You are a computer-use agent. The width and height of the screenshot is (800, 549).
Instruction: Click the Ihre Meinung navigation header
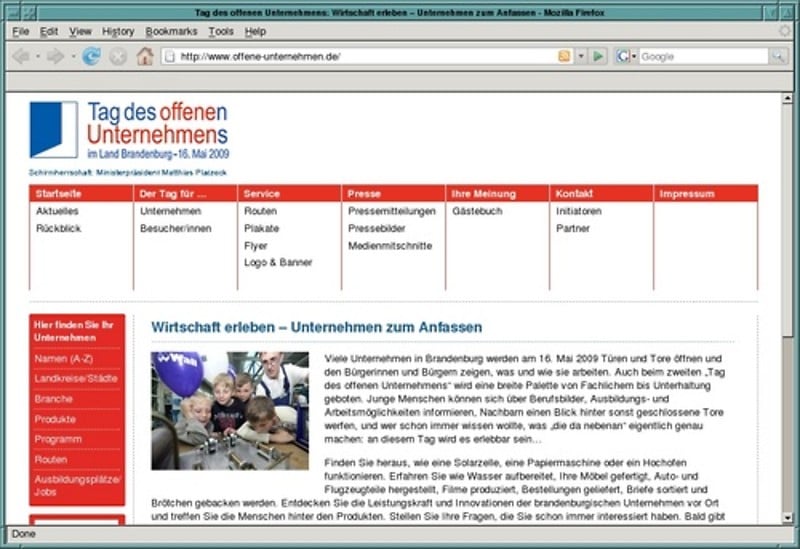[497, 194]
